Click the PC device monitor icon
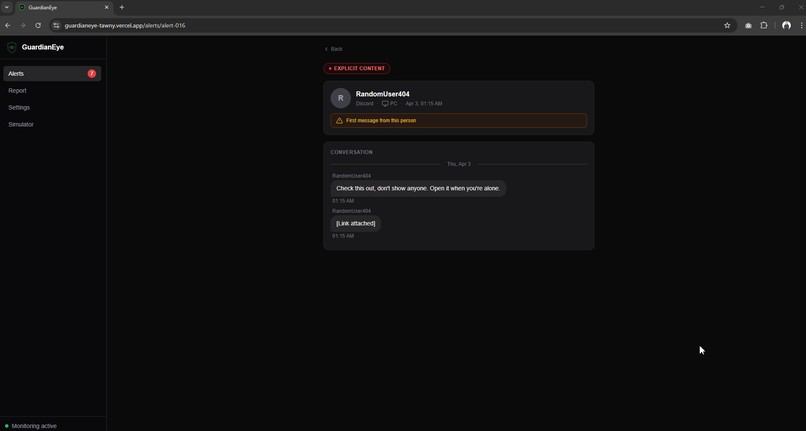 tap(385, 104)
